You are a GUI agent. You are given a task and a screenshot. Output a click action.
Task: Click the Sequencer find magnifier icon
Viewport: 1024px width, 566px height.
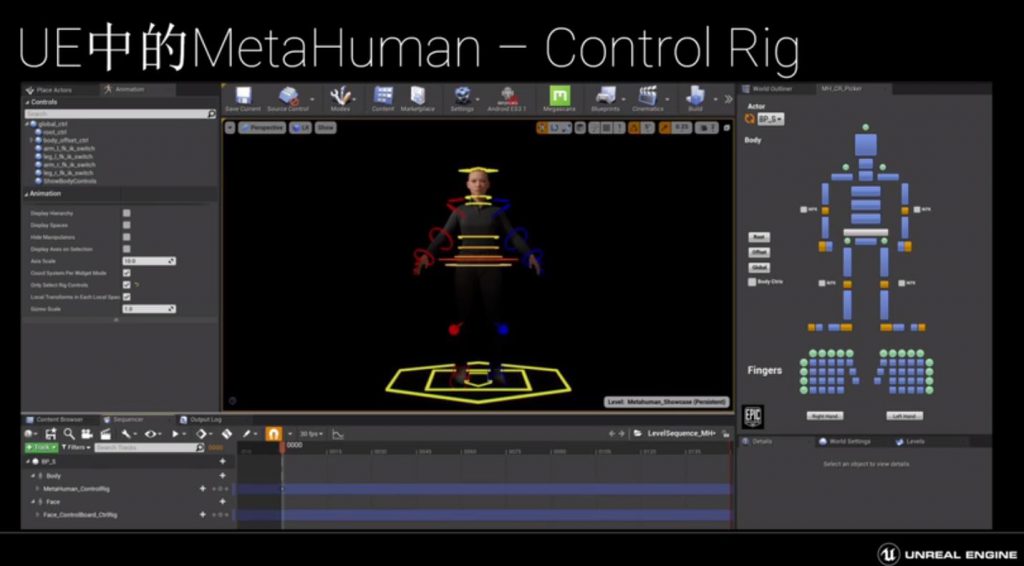[69, 433]
